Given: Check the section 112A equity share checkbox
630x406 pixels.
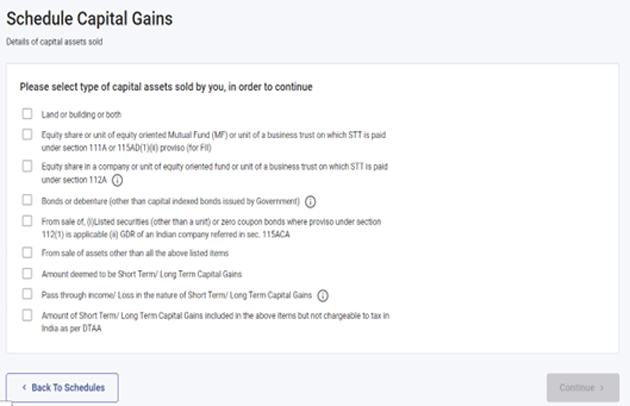Looking at the screenshot, I should (27, 166).
